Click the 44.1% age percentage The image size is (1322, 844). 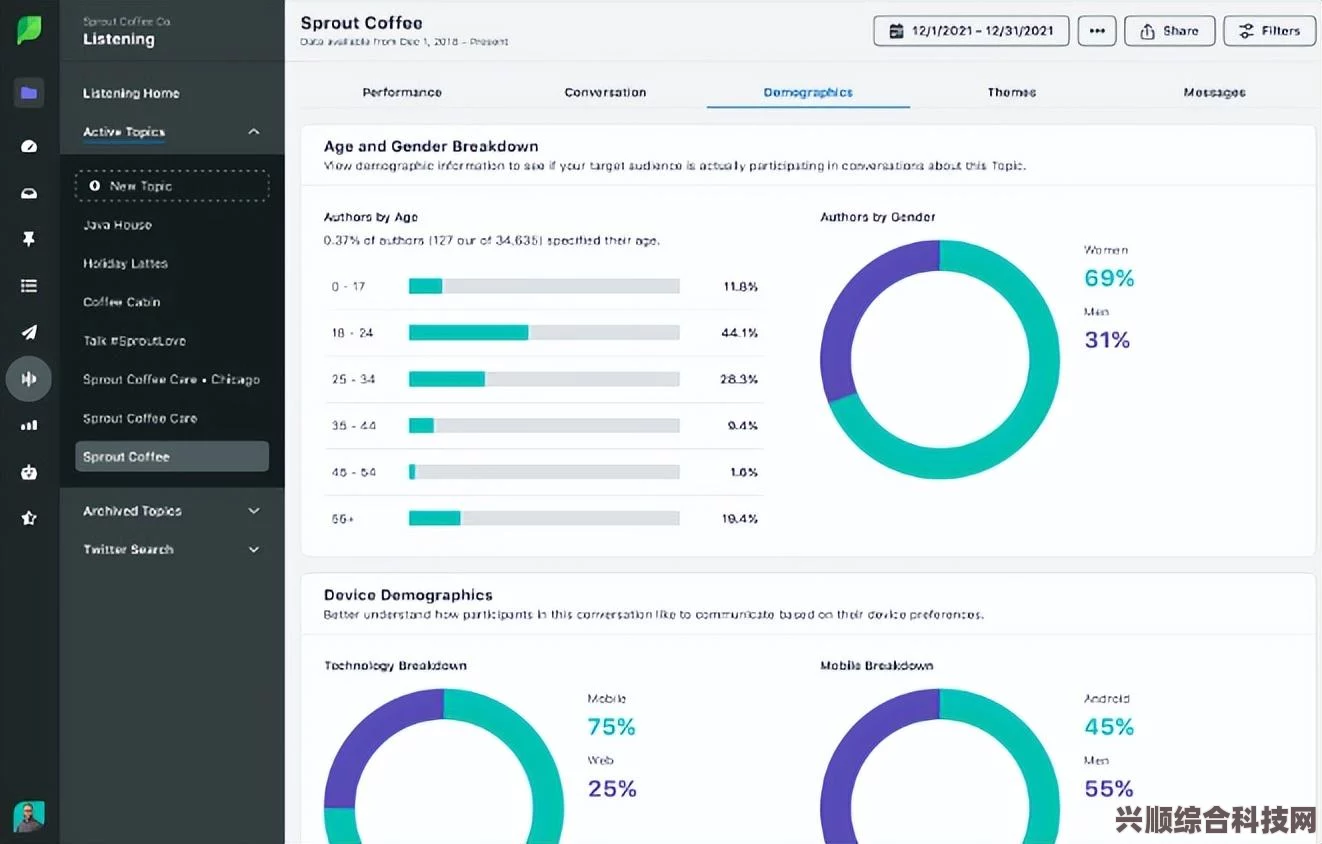point(740,333)
